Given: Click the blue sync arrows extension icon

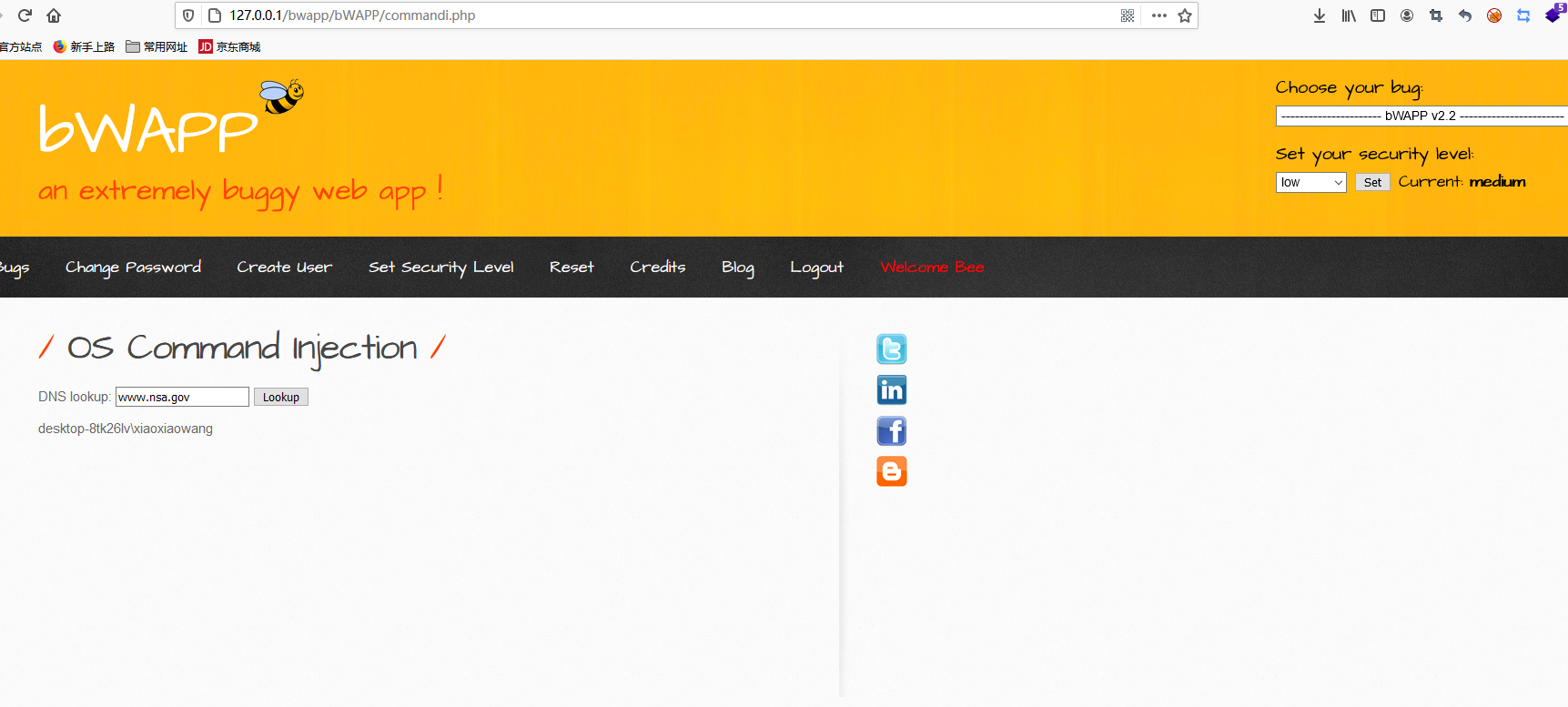Looking at the screenshot, I should coord(1523,15).
